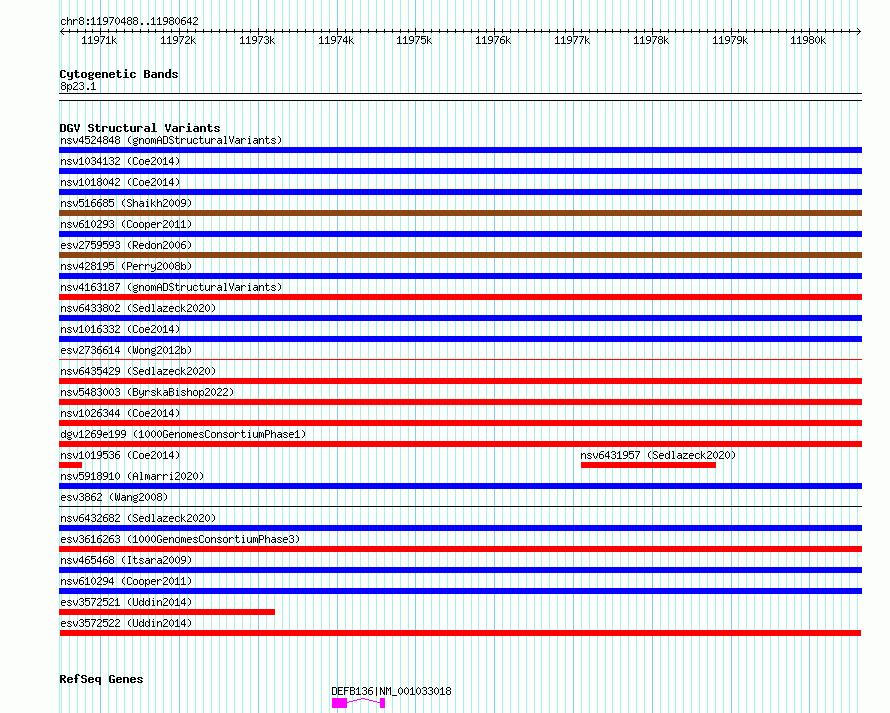Screen dimensions: 890x713
Task: Open the nsv428195 (Perry2008b) label
Action: click(126, 266)
